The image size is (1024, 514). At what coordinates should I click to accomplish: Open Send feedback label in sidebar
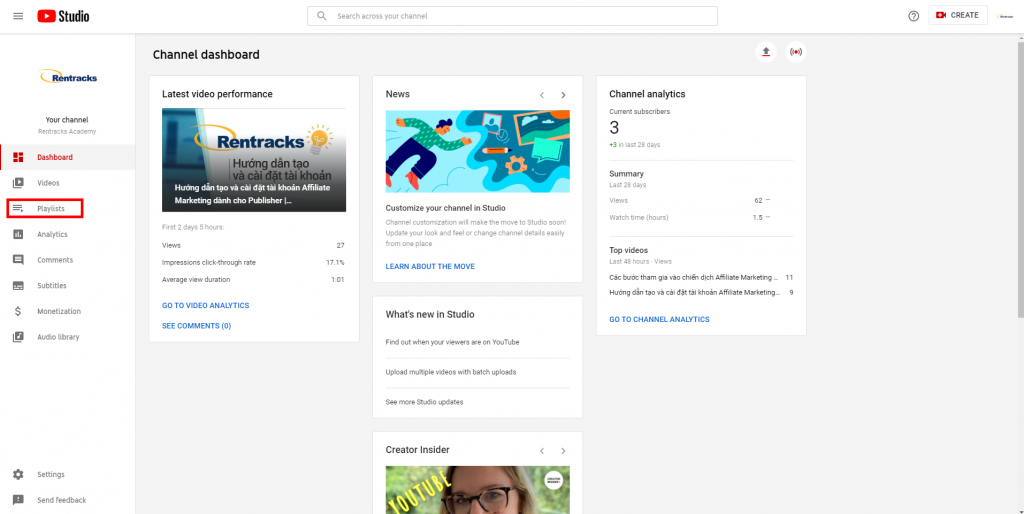pyautogui.click(x=61, y=500)
